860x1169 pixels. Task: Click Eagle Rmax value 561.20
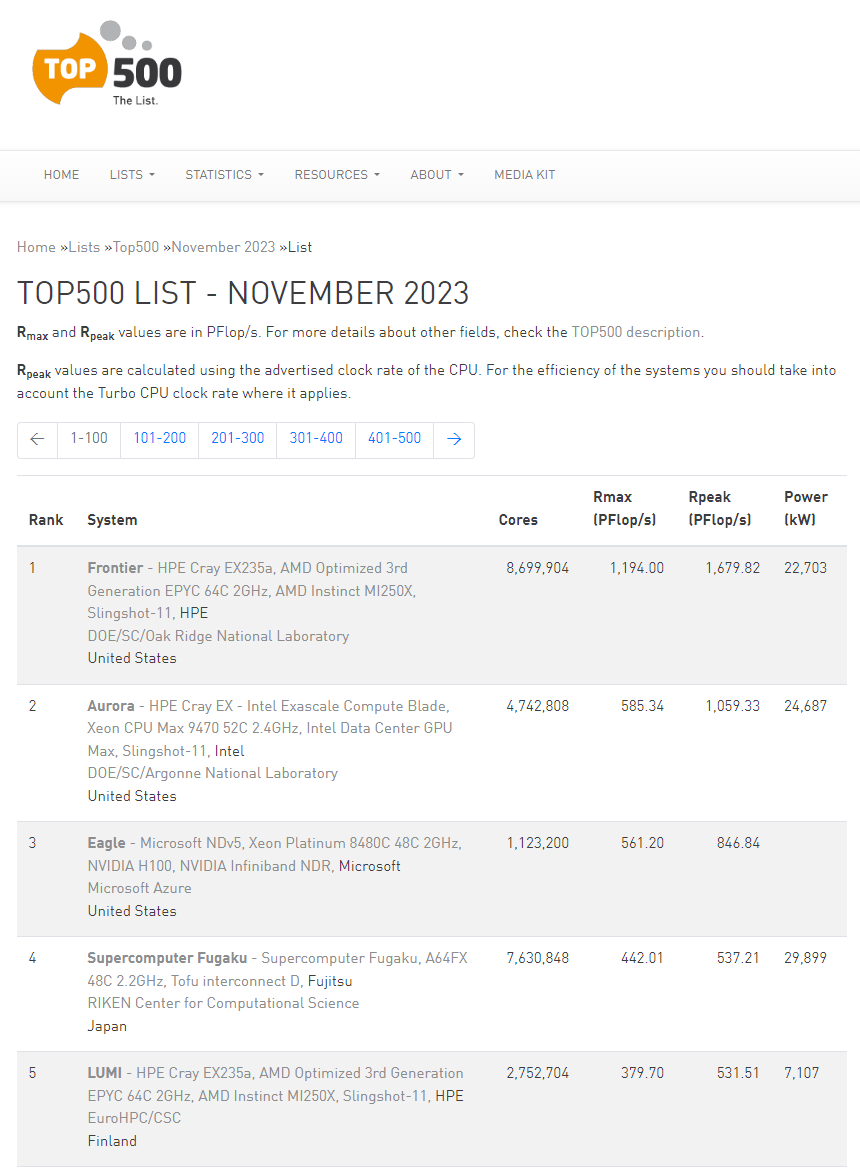click(x=642, y=843)
